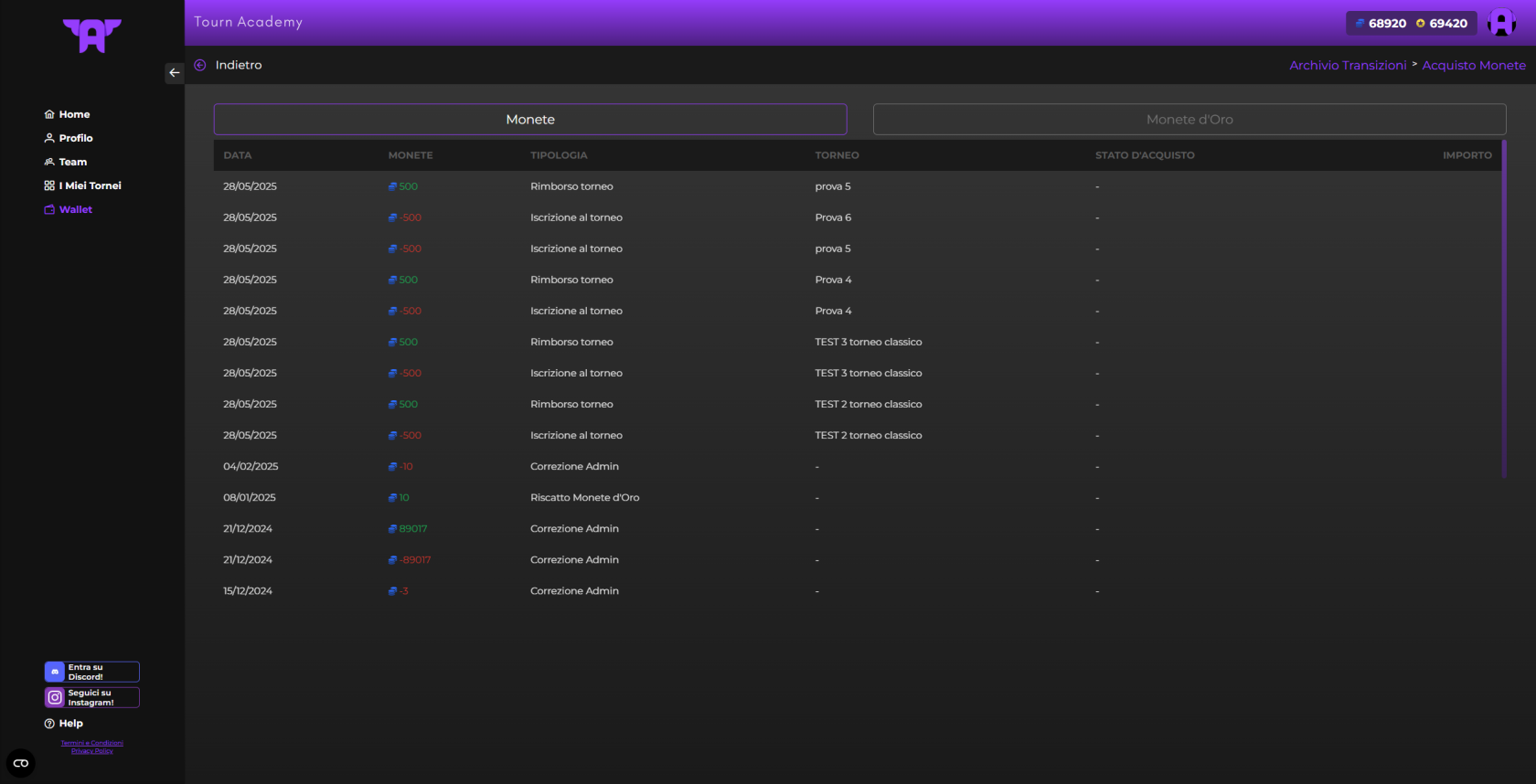Click the gold coin balance 69420
Screen dimensions: 1536x784
[x=1442, y=24]
